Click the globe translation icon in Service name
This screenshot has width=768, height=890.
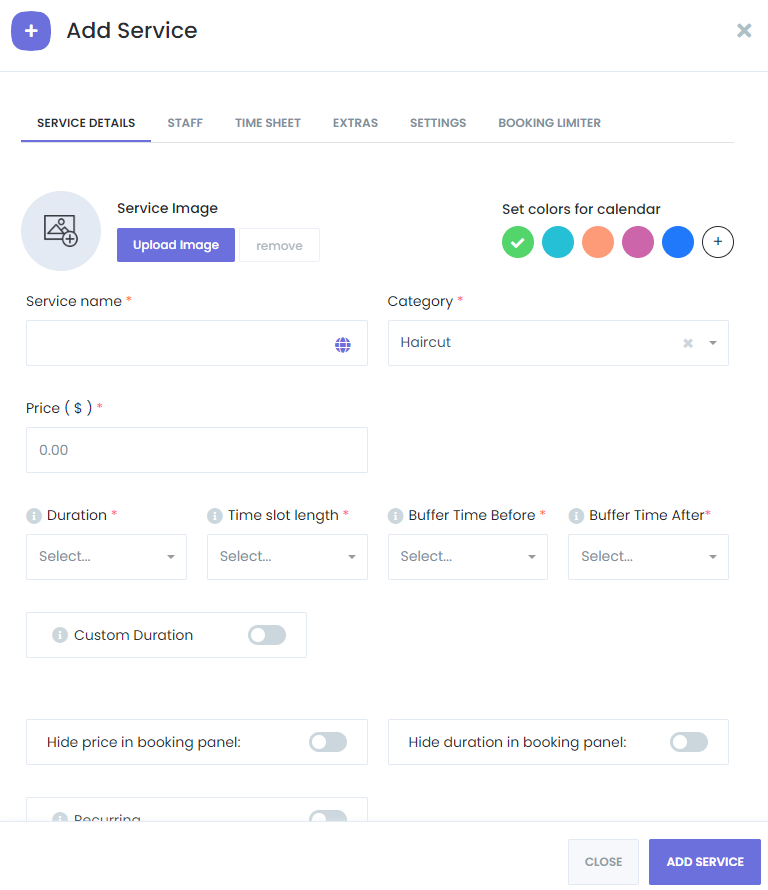click(x=343, y=344)
